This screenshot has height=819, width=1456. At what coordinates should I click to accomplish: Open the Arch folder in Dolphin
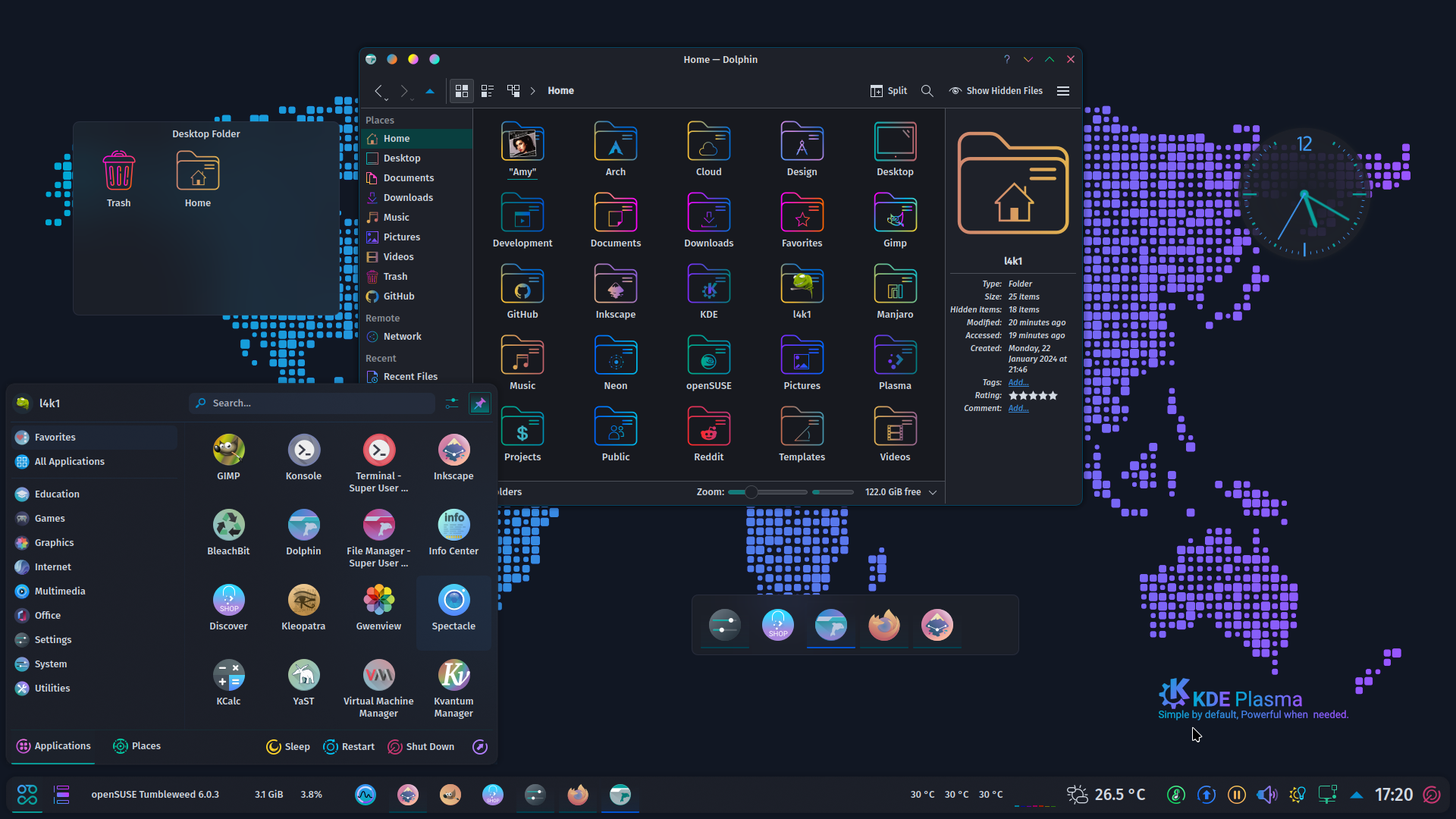click(x=615, y=149)
